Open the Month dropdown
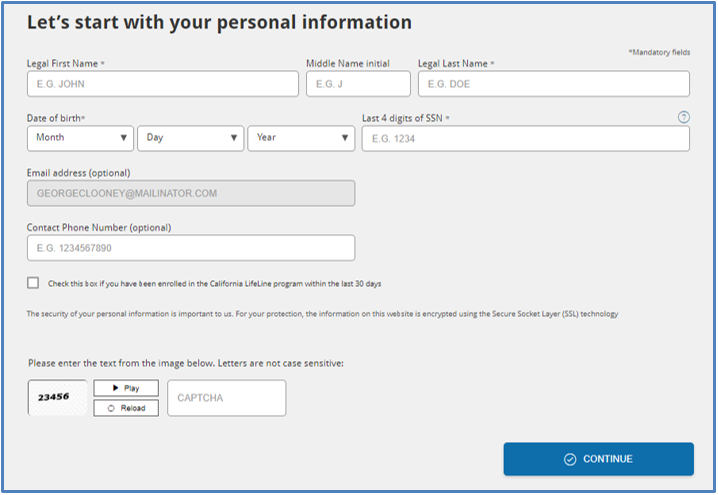This screenshot has height=495, width=718. pyautogui.click(x=80, y=138)
